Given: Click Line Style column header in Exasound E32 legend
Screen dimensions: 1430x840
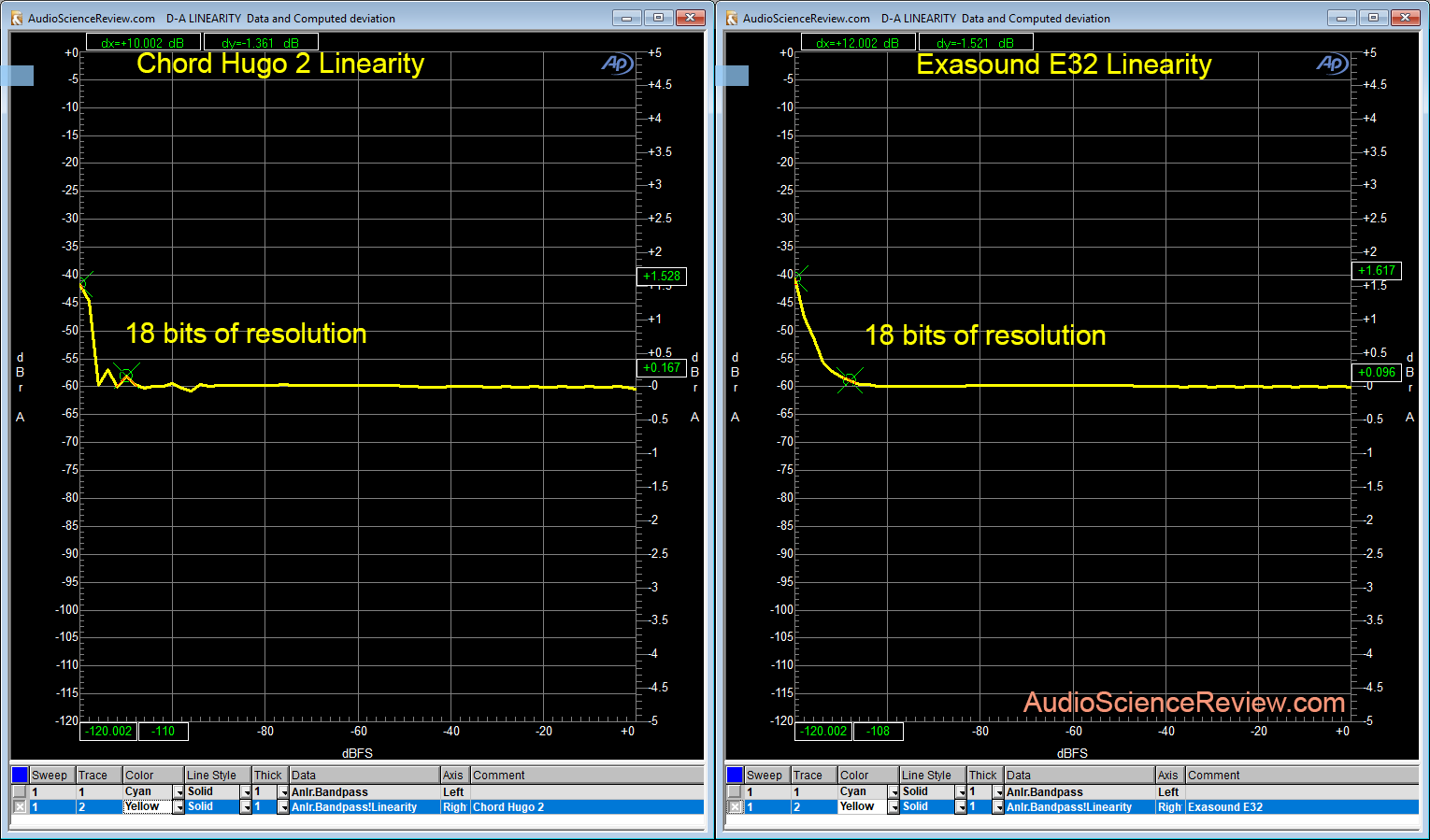Looking at the screenshot, I should [x=933, y=775].
